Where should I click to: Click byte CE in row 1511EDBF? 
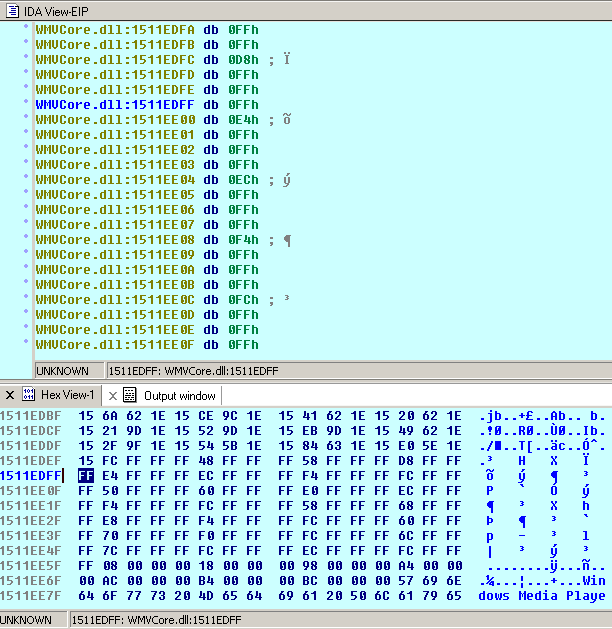[x=206, y=416]
